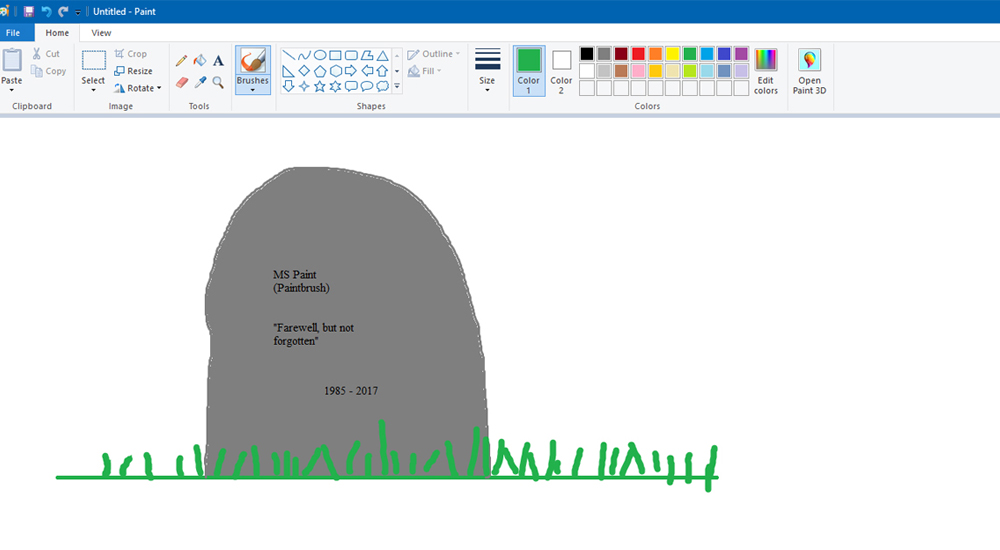Viewport: 1000px width, 550px height.
Task: Click the rainbow Edit colors icon
Action: pyautogui.click(x=765, y=60)
